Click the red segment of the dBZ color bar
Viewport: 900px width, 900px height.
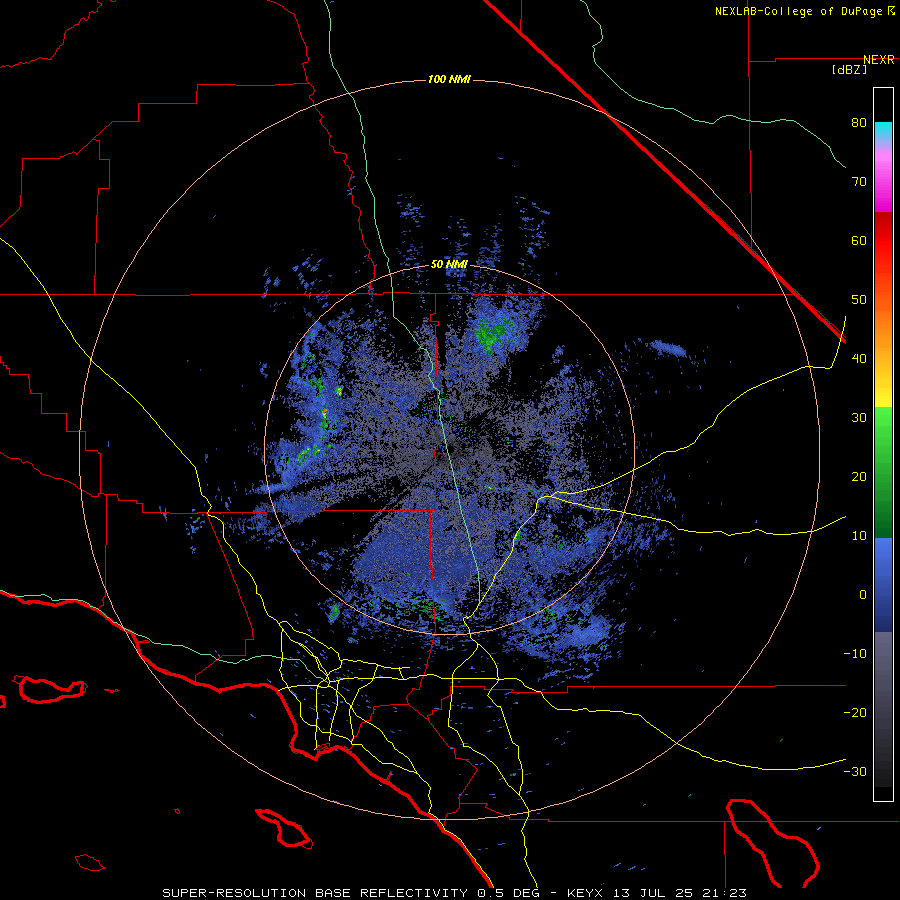point(883,241)
